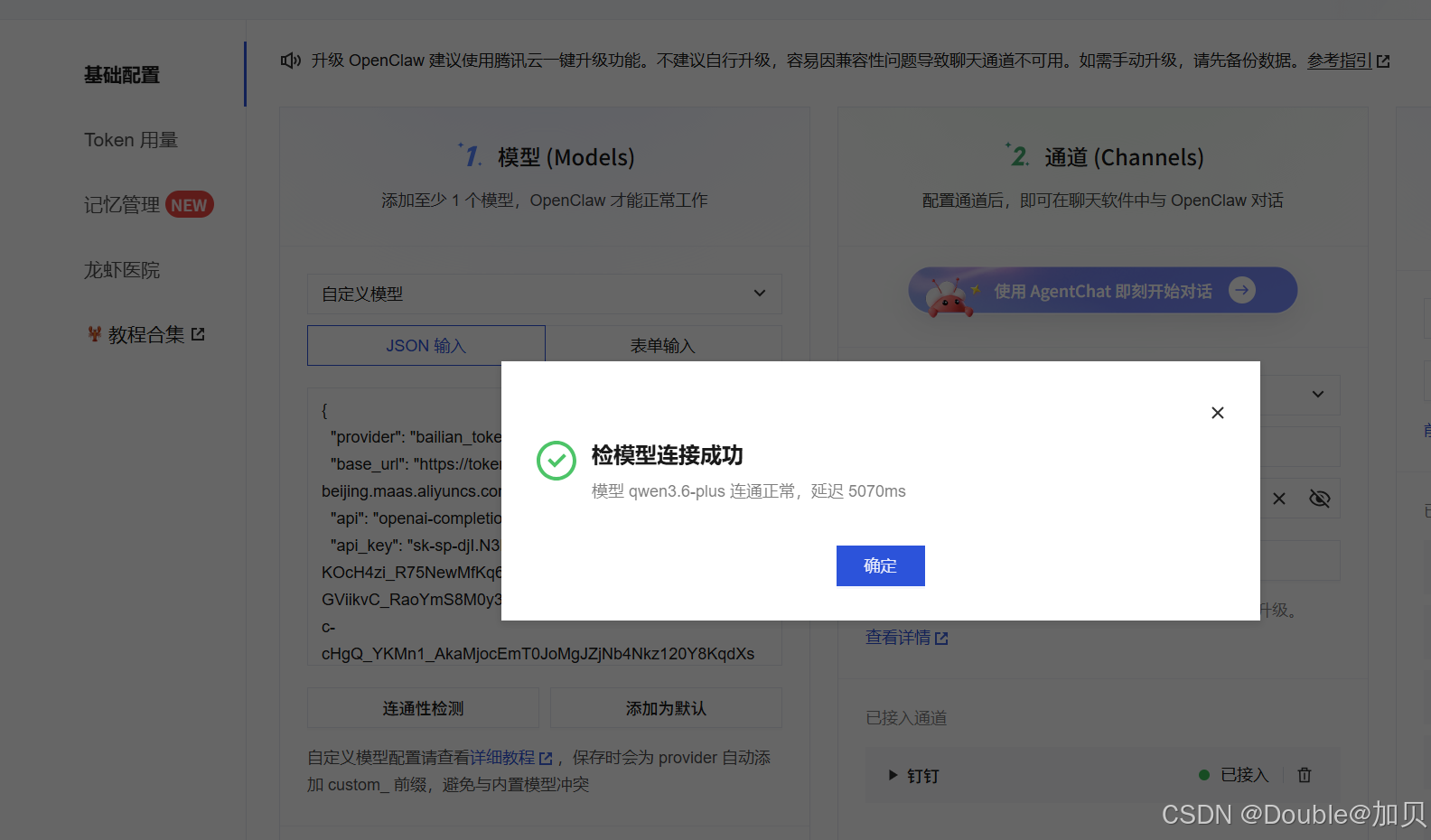Viewport: 1431px width, 840px height.
Task: Open Token 用量 in the sidebar
Action: pyautogui.click(x=131, y=140)
